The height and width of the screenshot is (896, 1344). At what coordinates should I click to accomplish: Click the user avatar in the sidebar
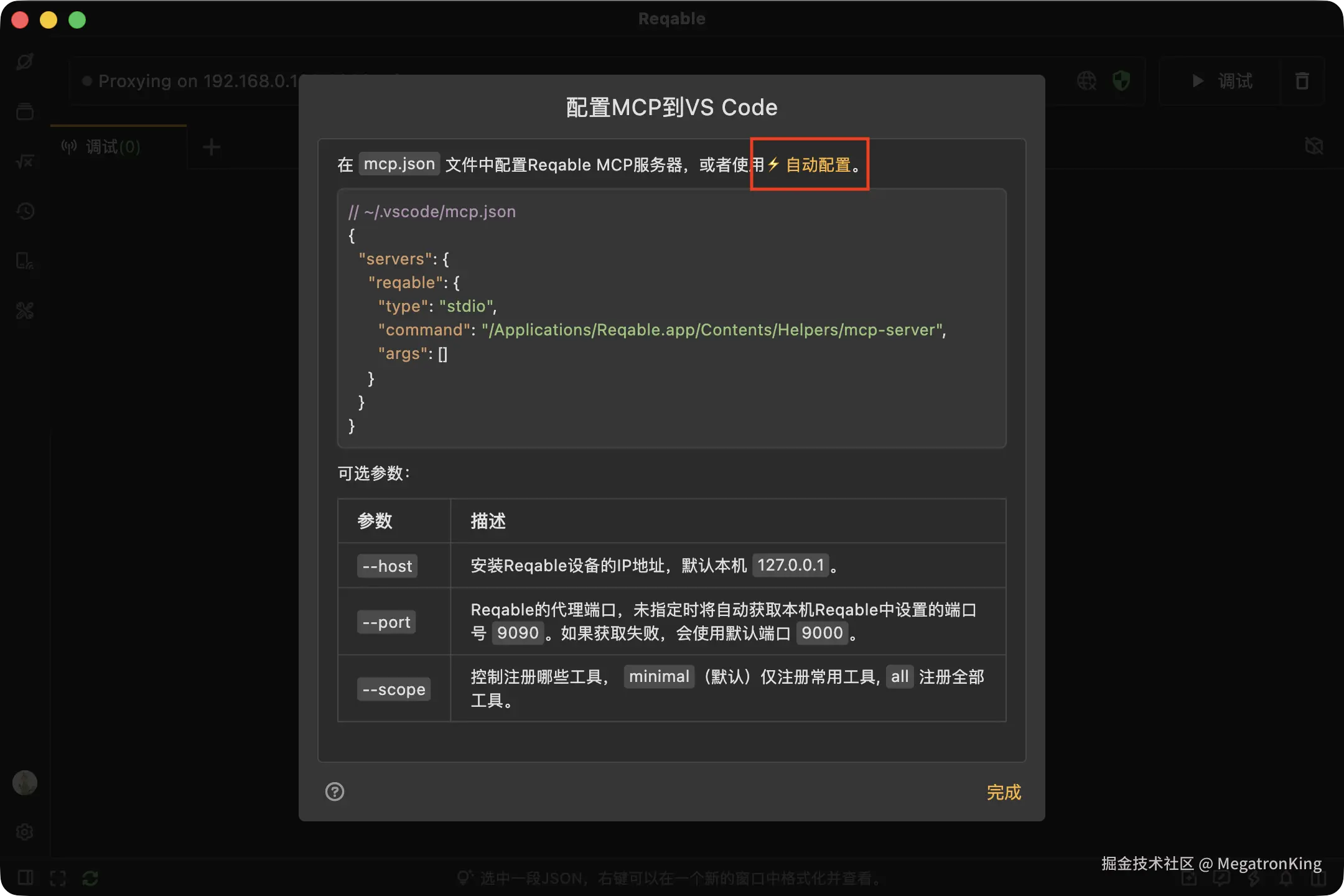(x=25, y=782)
